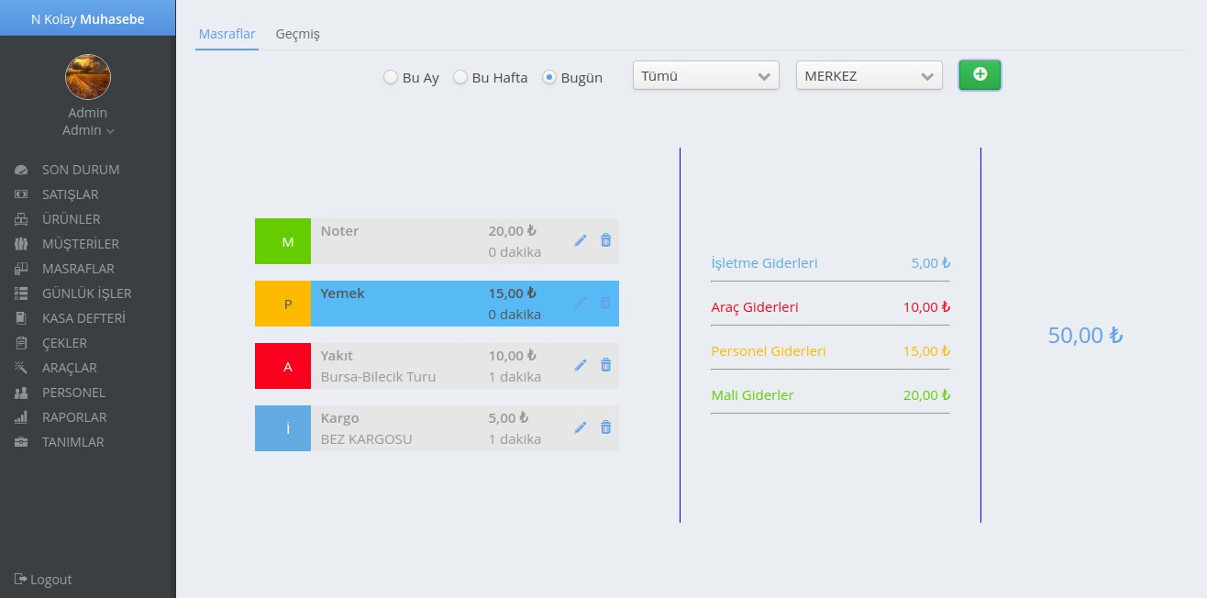Expand the Admin user menu chevron
Viewport: 1207px width, 598px height.
110,131
